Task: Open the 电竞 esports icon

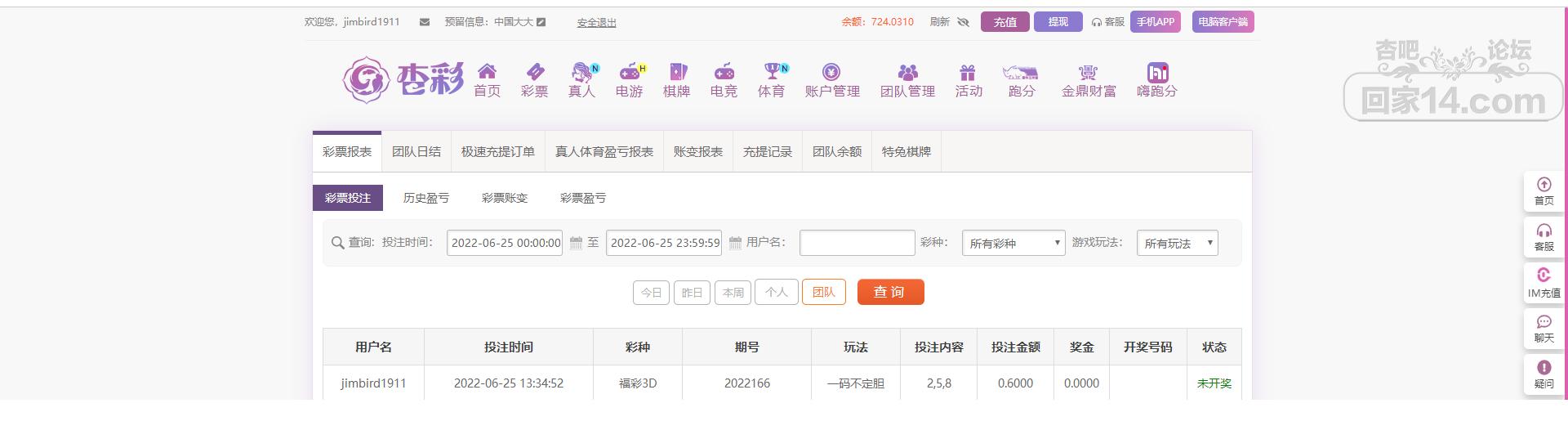Action: pyautogui.click(x=724, y=72)
